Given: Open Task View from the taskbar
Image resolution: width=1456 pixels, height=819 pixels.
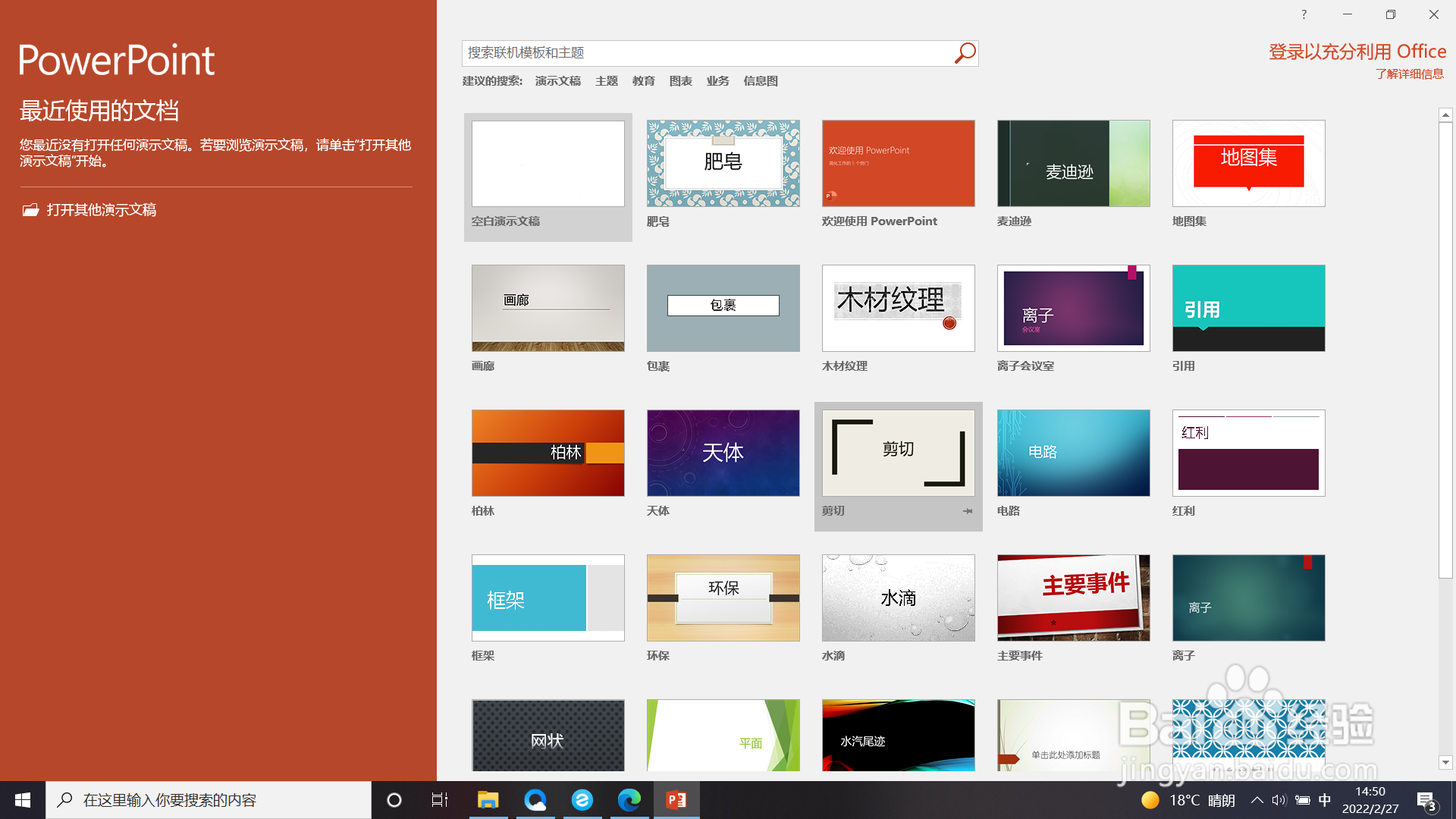Looking at the screenshot, I should (440, 800).
